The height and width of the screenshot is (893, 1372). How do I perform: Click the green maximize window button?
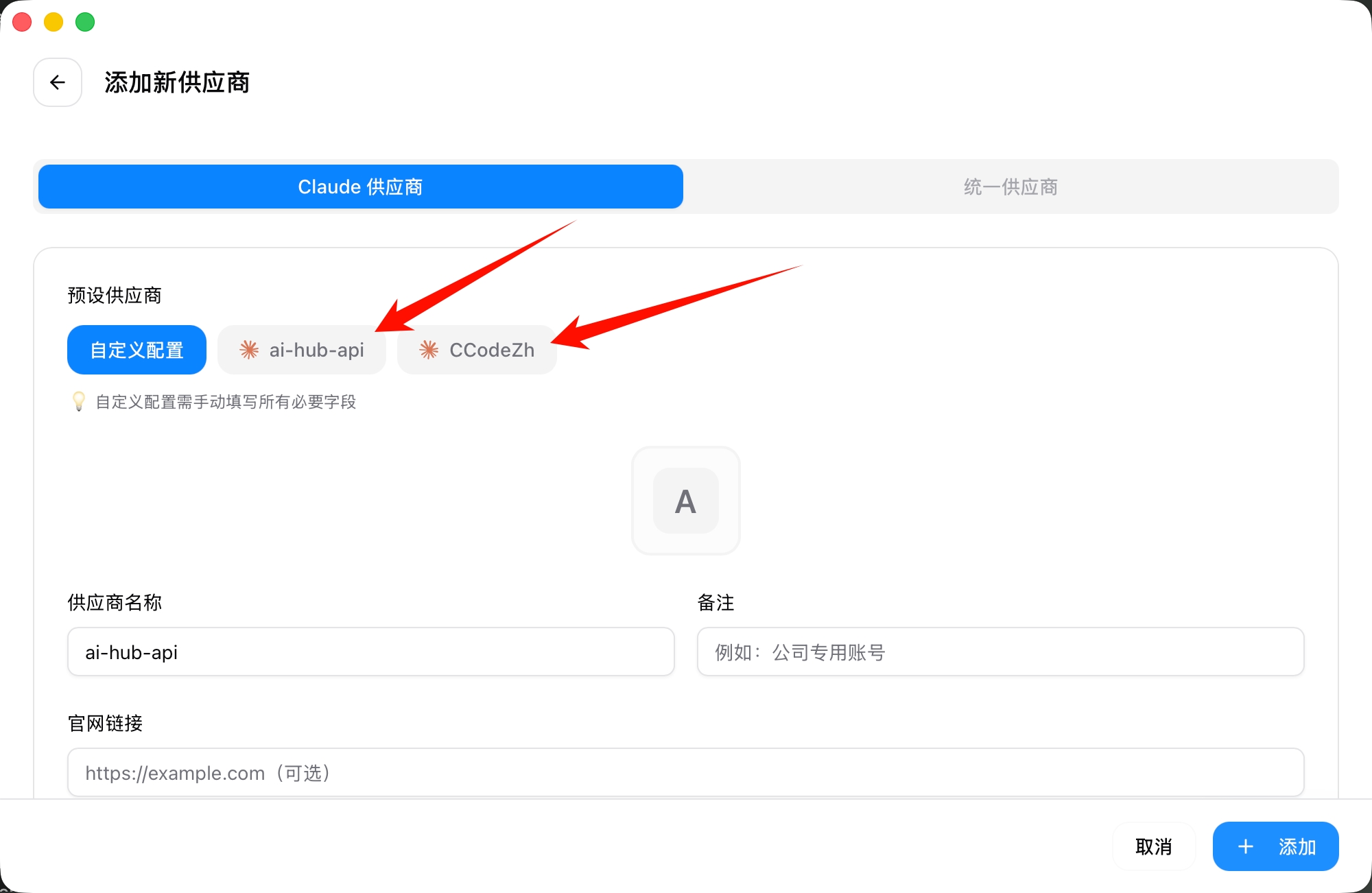click(x=85, y=22)
